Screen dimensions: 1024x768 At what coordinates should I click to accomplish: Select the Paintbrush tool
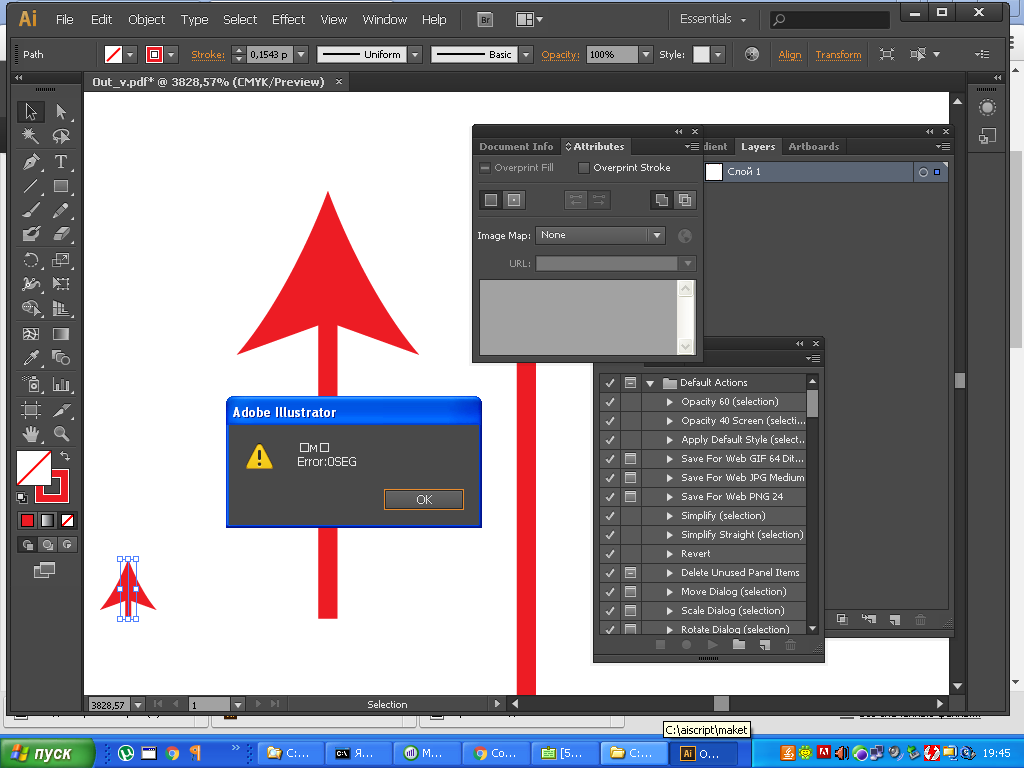31,210
